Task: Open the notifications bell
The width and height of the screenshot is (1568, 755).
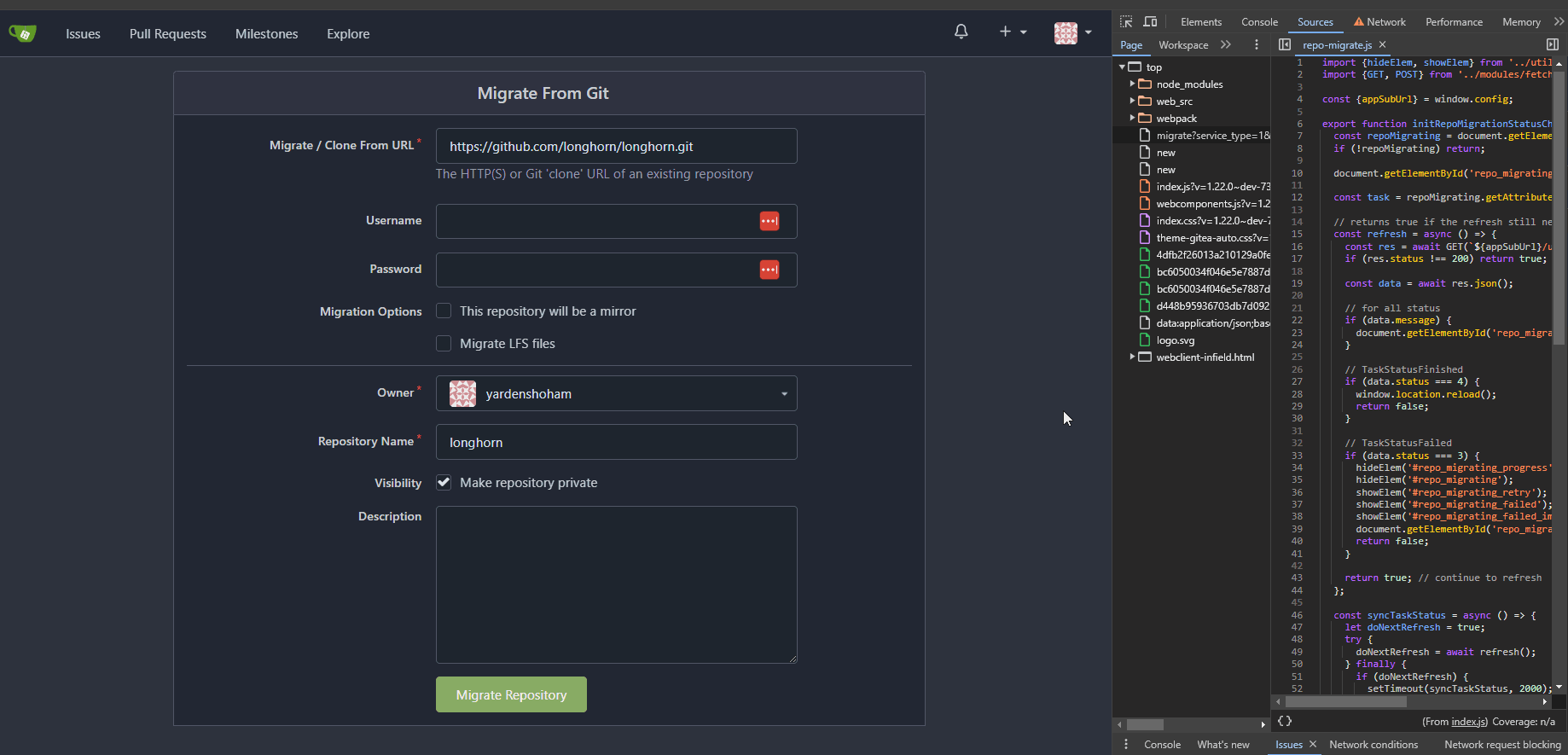Action: coord(961,32)
